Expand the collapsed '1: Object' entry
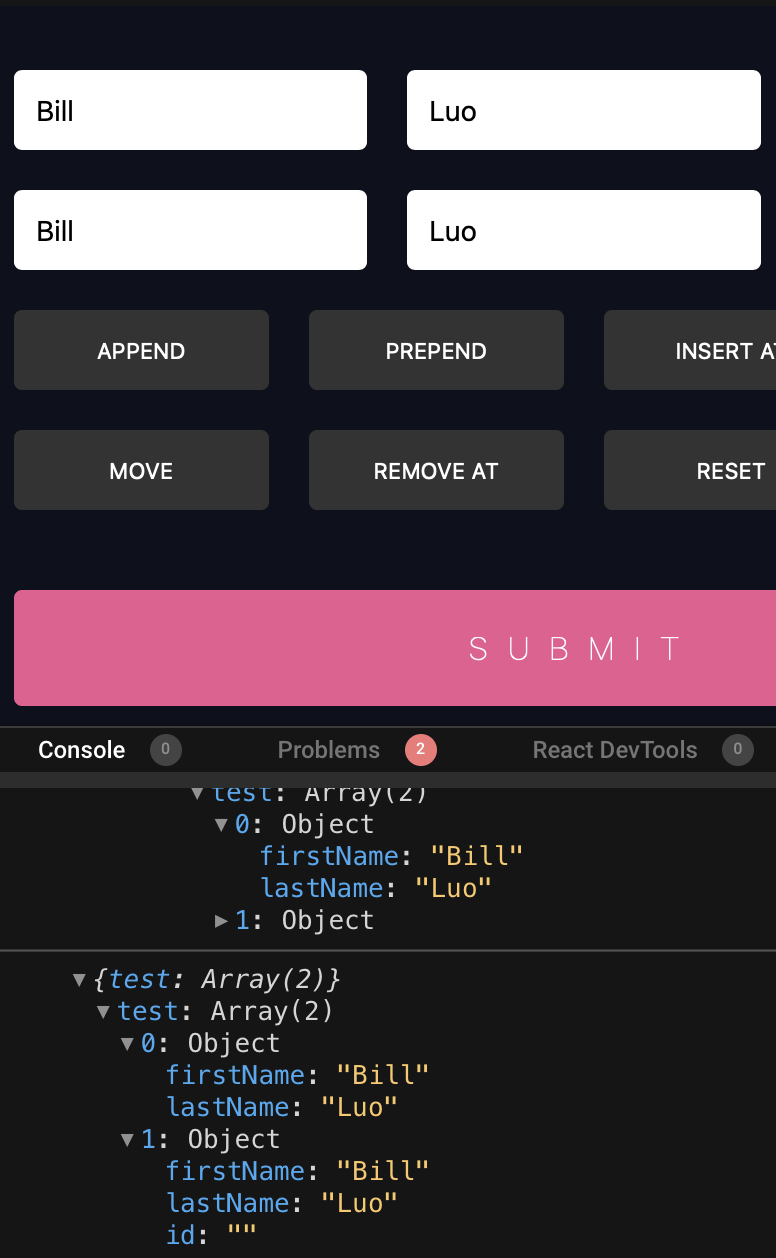 (x=221, y=920)
